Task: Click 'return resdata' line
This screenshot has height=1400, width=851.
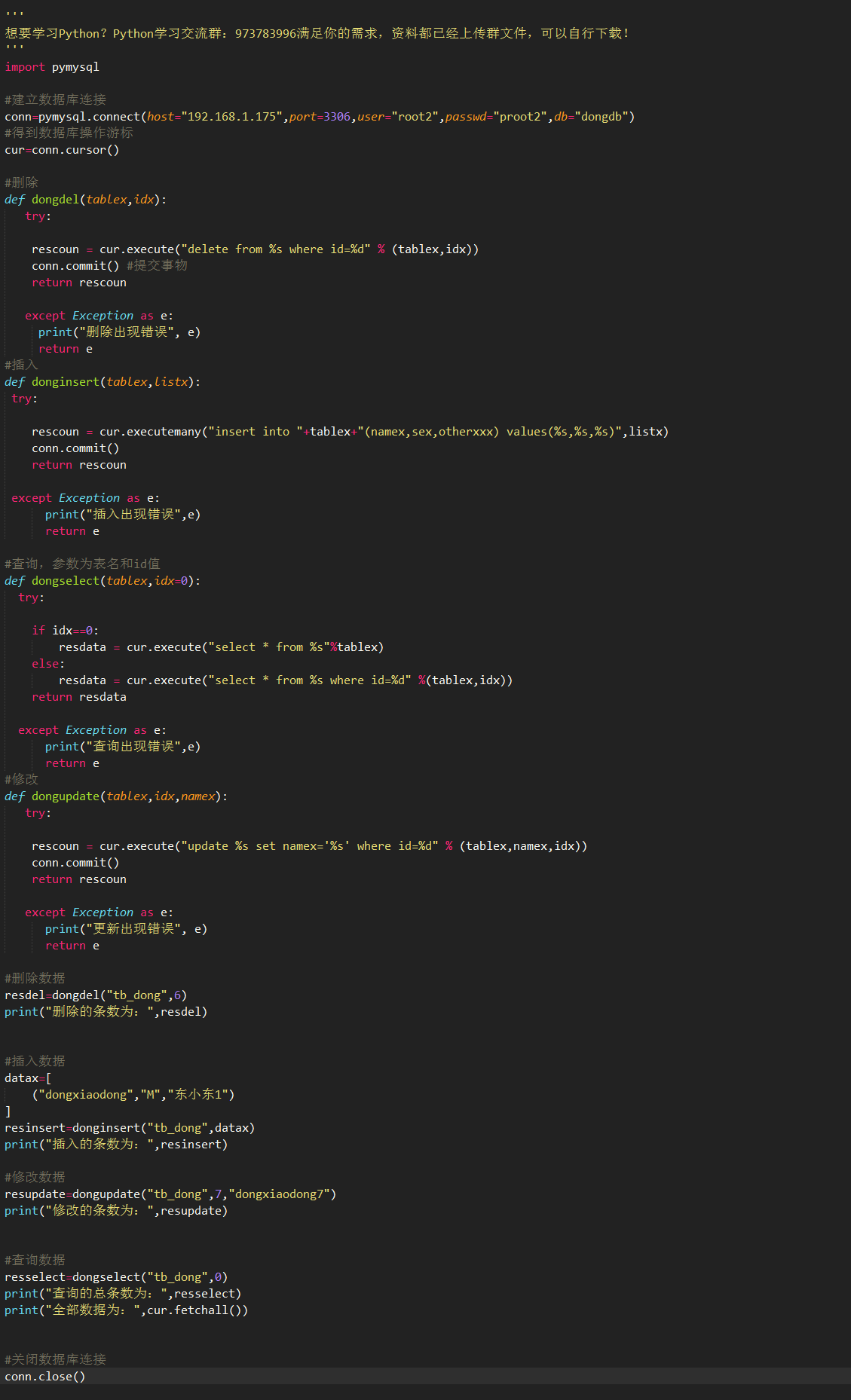Action: click(79, 697)
